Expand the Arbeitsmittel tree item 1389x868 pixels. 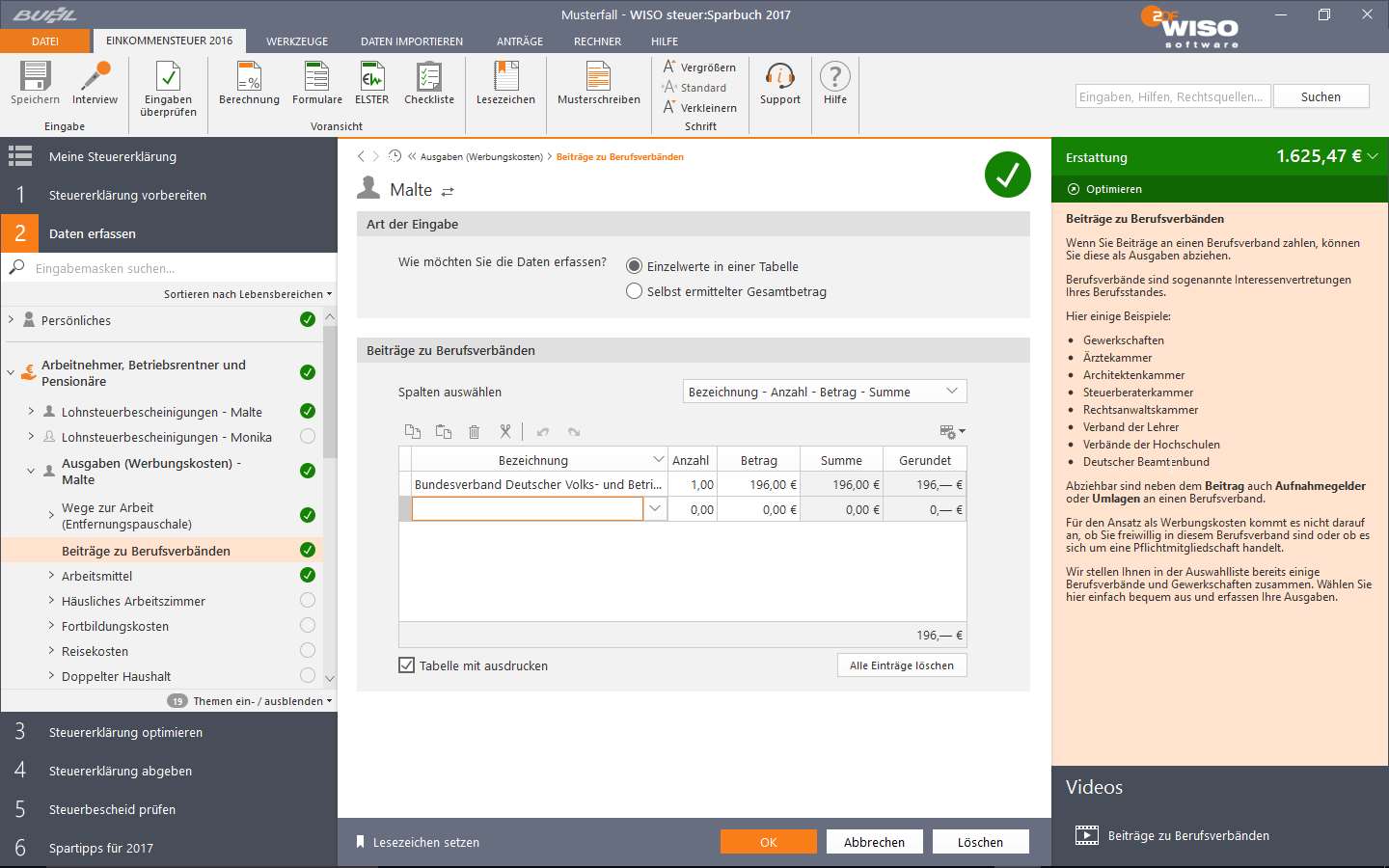pos(51,576)
